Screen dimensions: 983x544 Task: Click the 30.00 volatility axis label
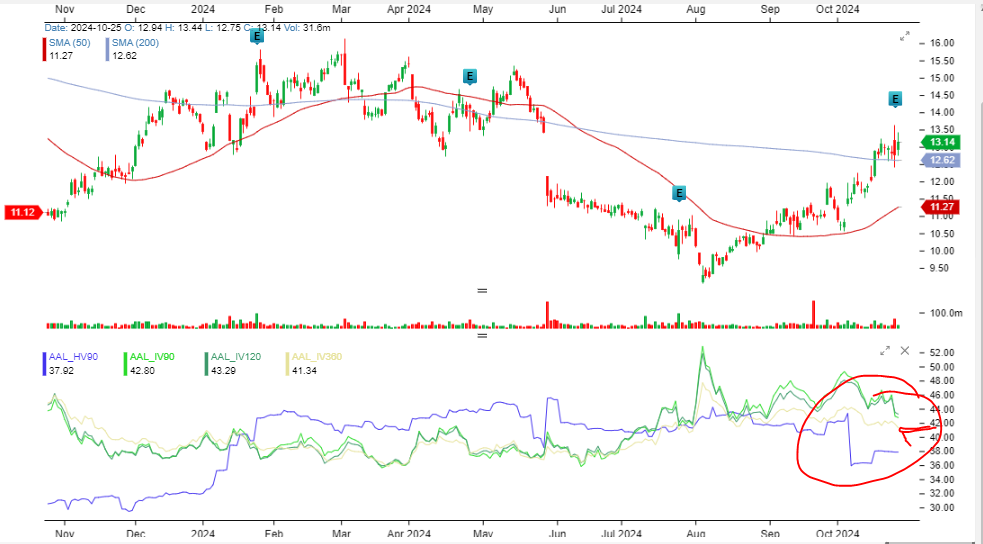coord(944,508)
